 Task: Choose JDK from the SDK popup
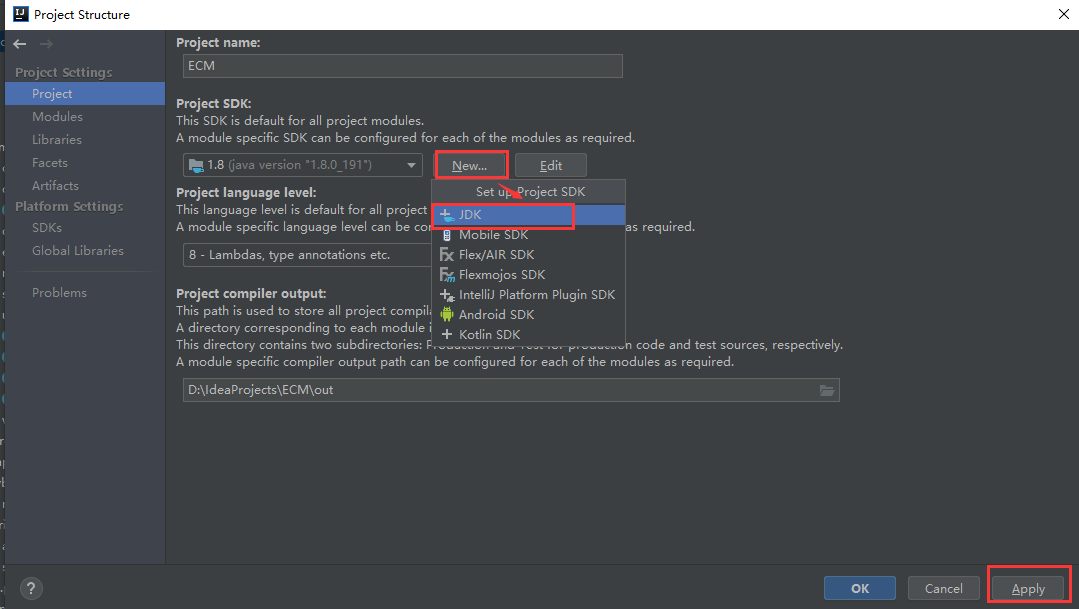pos(528,215)
